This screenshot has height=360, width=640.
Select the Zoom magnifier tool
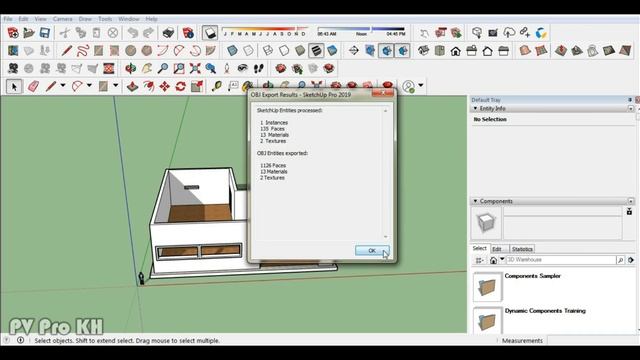163,68
